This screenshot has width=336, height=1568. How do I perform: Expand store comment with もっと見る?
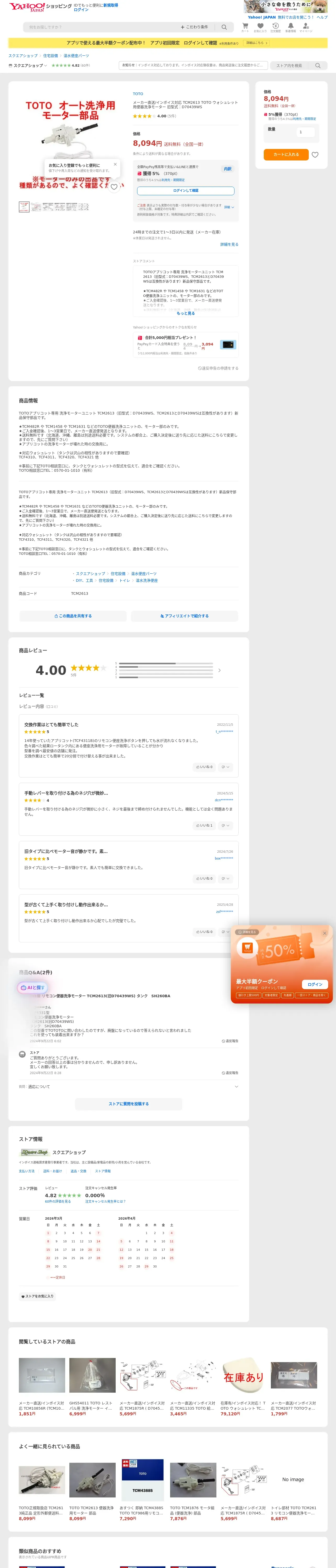[186, 314]
